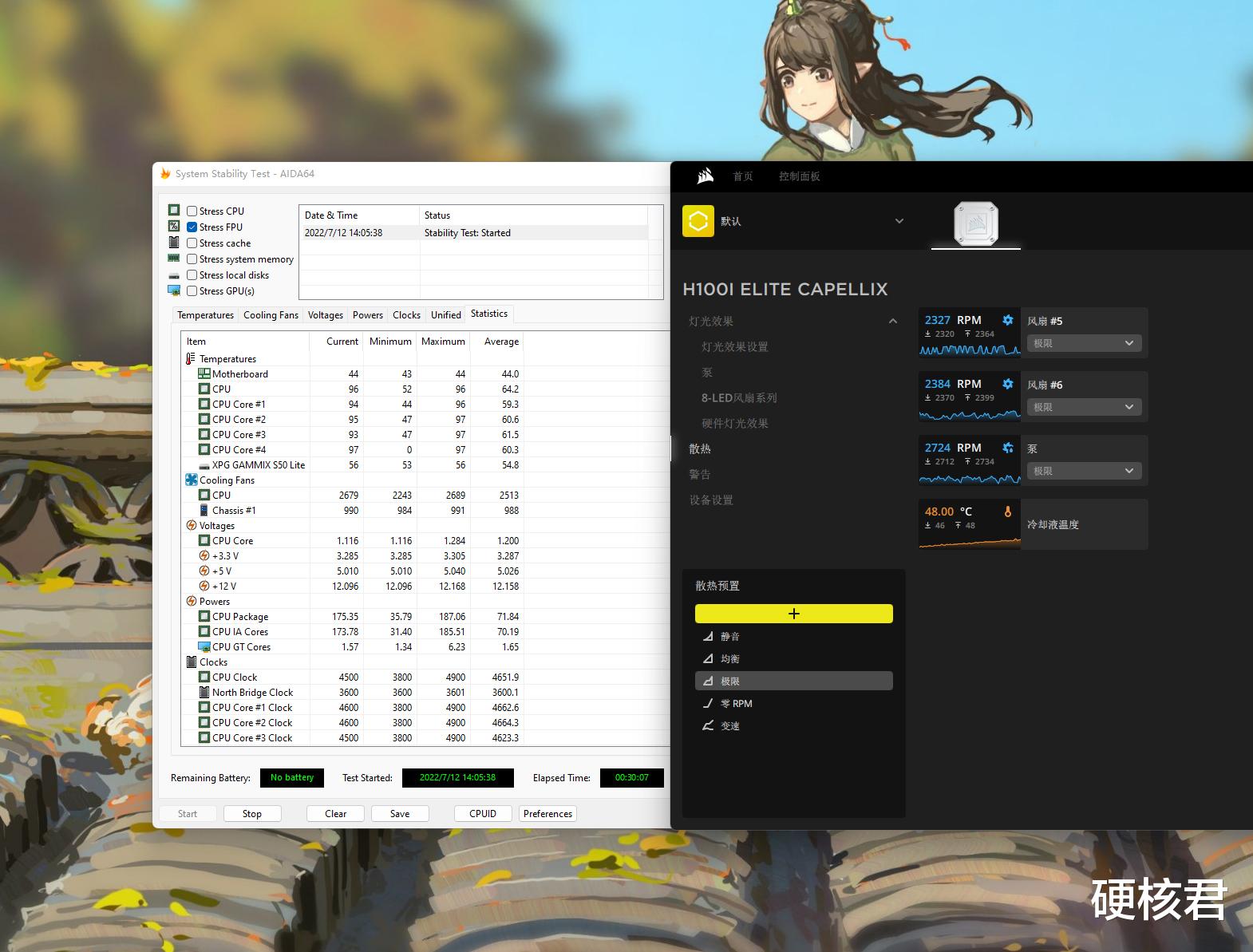Switch to the Cooling Fans tab
The image size is (1253, 952).
point(271,315)
